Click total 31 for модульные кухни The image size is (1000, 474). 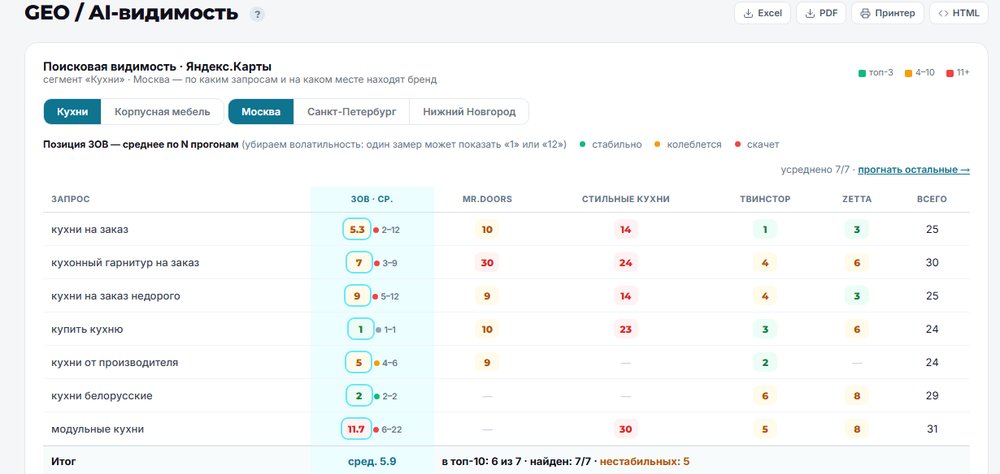932,429
